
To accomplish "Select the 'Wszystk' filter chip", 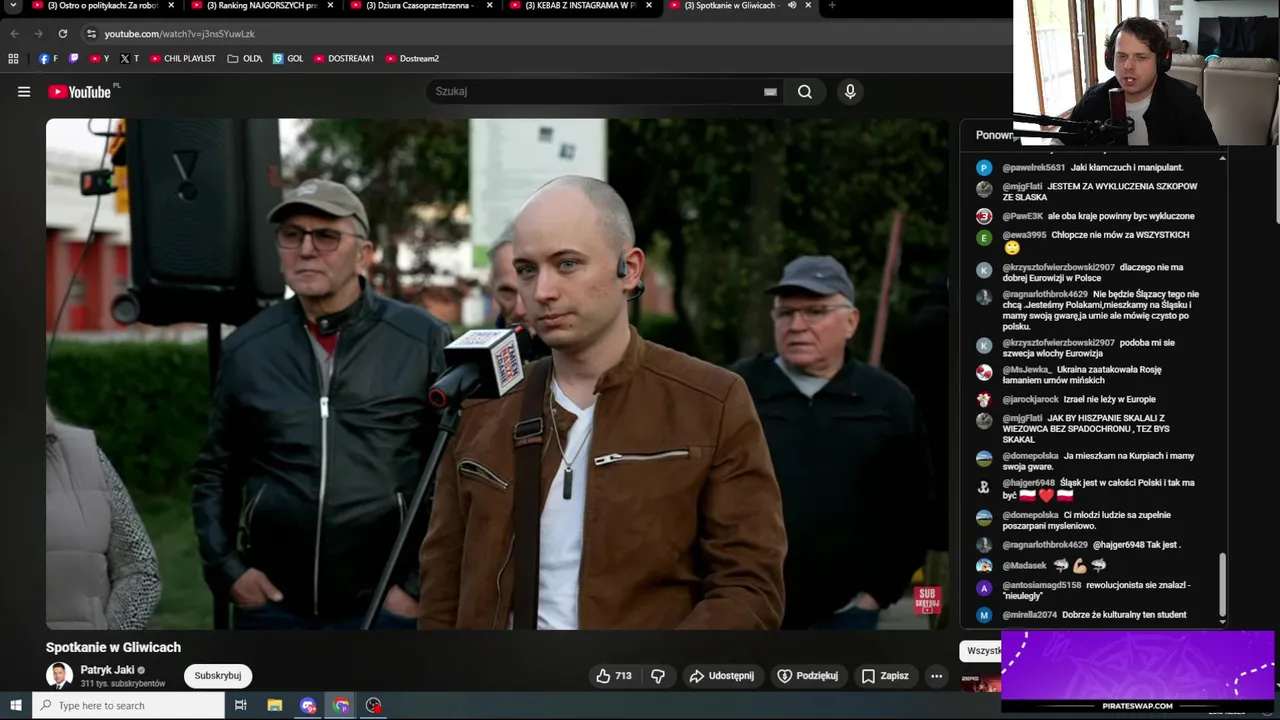I will (983, 651).
